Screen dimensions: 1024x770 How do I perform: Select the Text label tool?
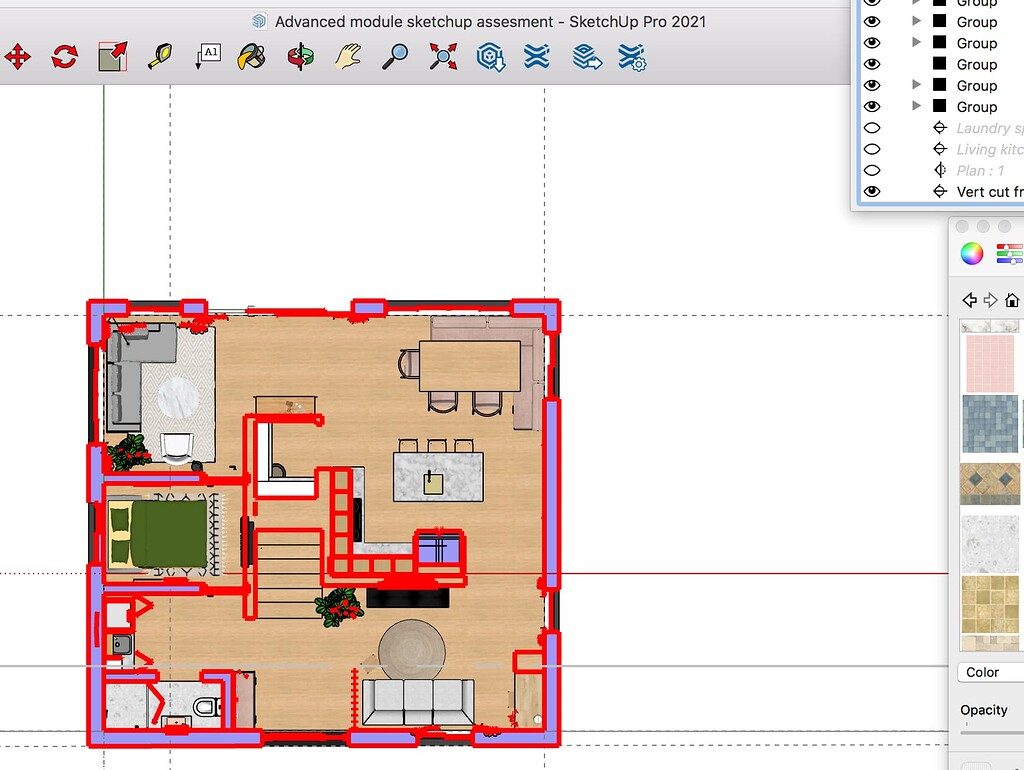point(208,57)
